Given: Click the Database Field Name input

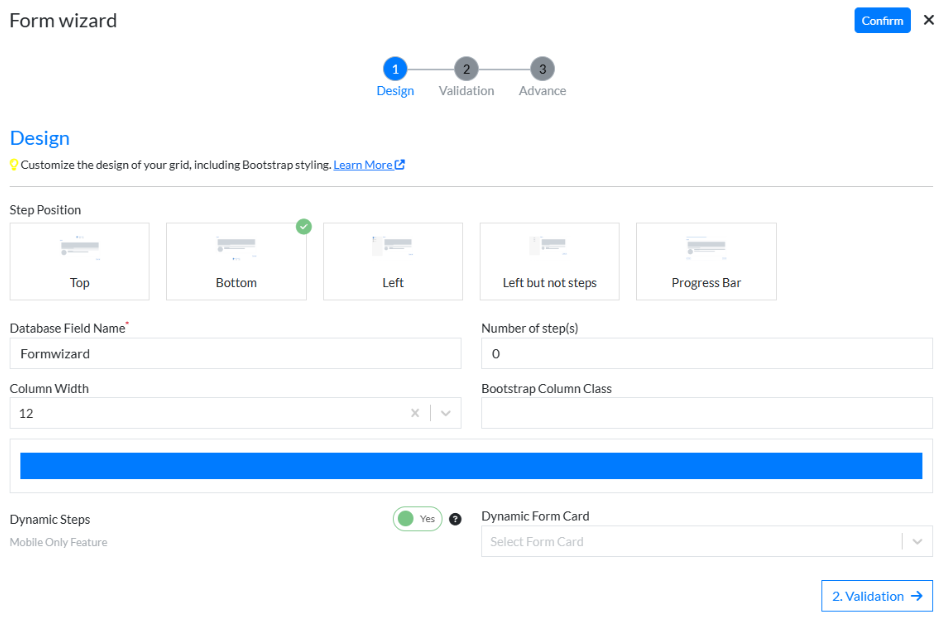Looking at the screenshot, I should [x=235, y=353].
